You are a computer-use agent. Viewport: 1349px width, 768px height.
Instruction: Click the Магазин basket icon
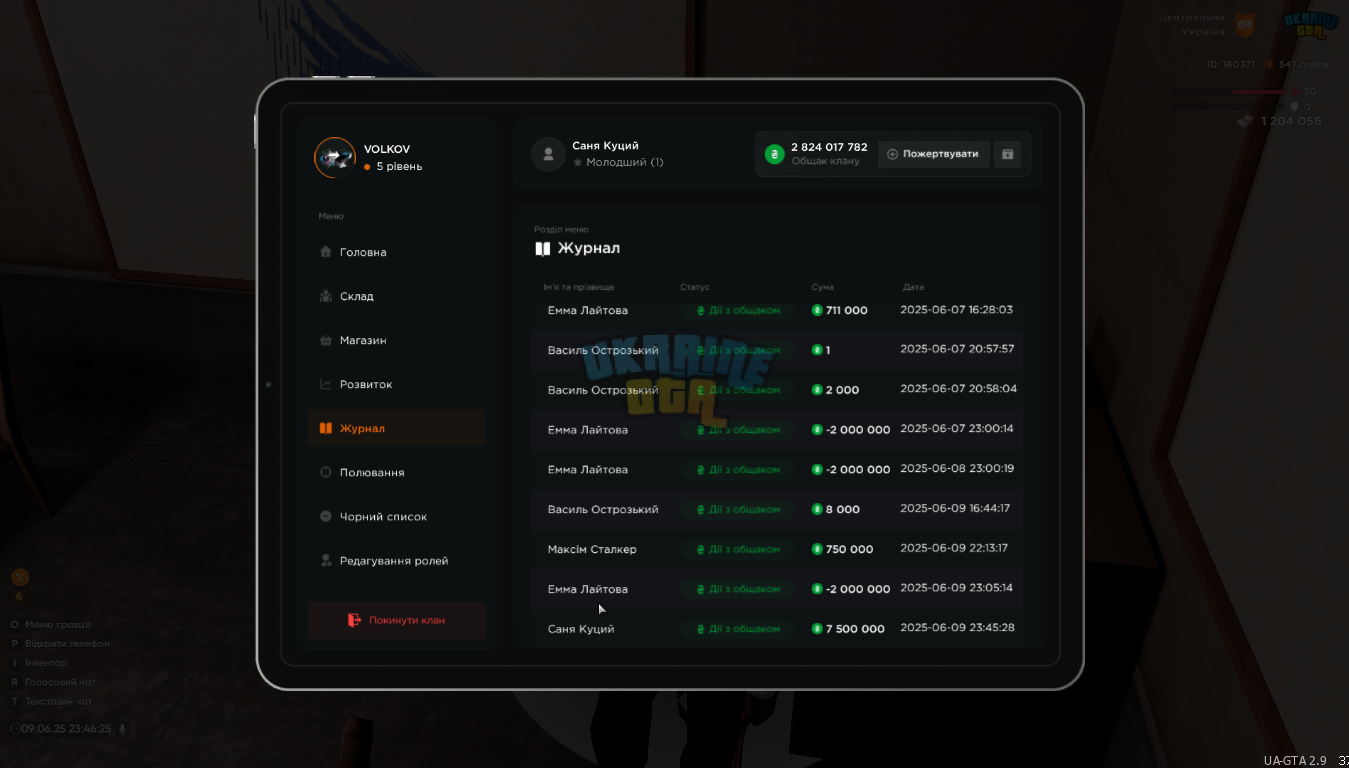click(325, 340)
